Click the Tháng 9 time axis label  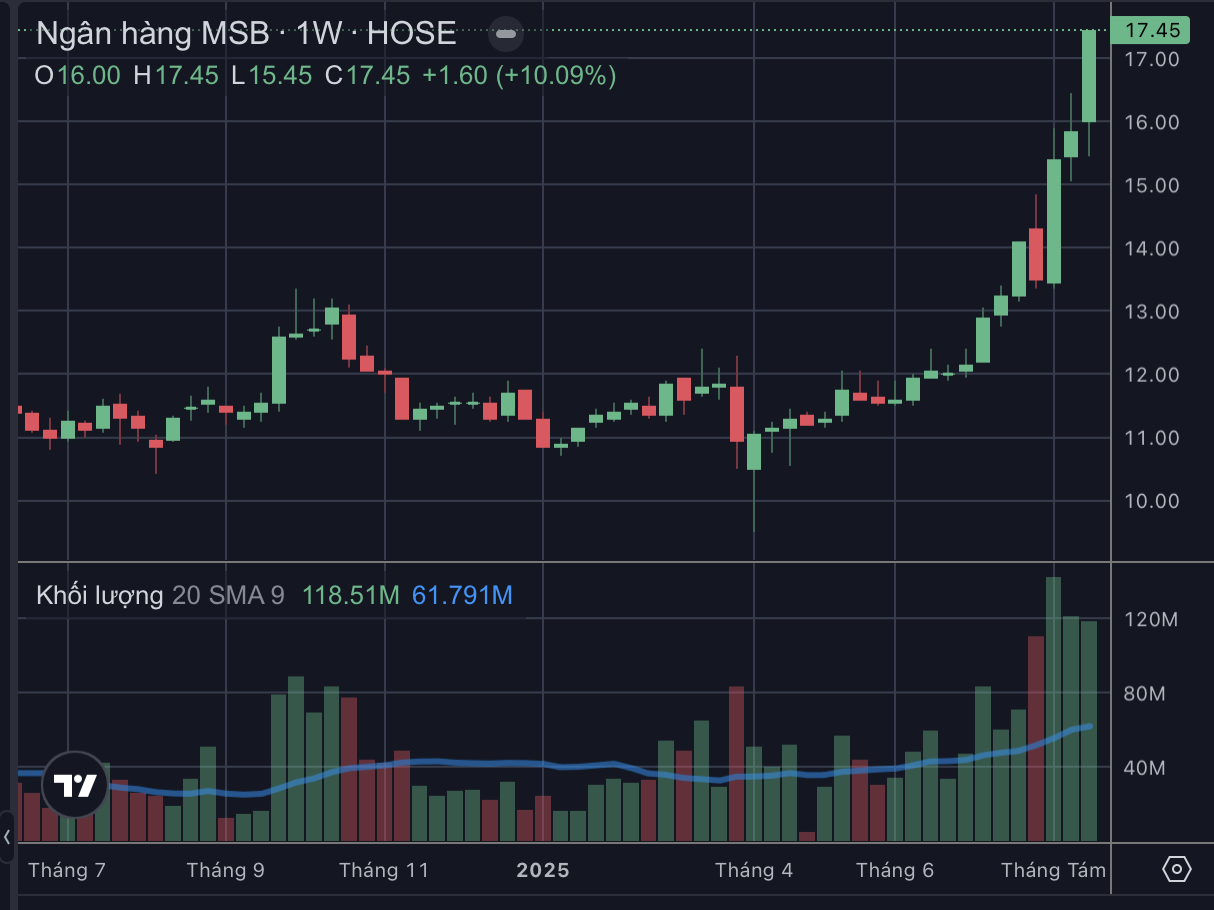pos(226,870)
